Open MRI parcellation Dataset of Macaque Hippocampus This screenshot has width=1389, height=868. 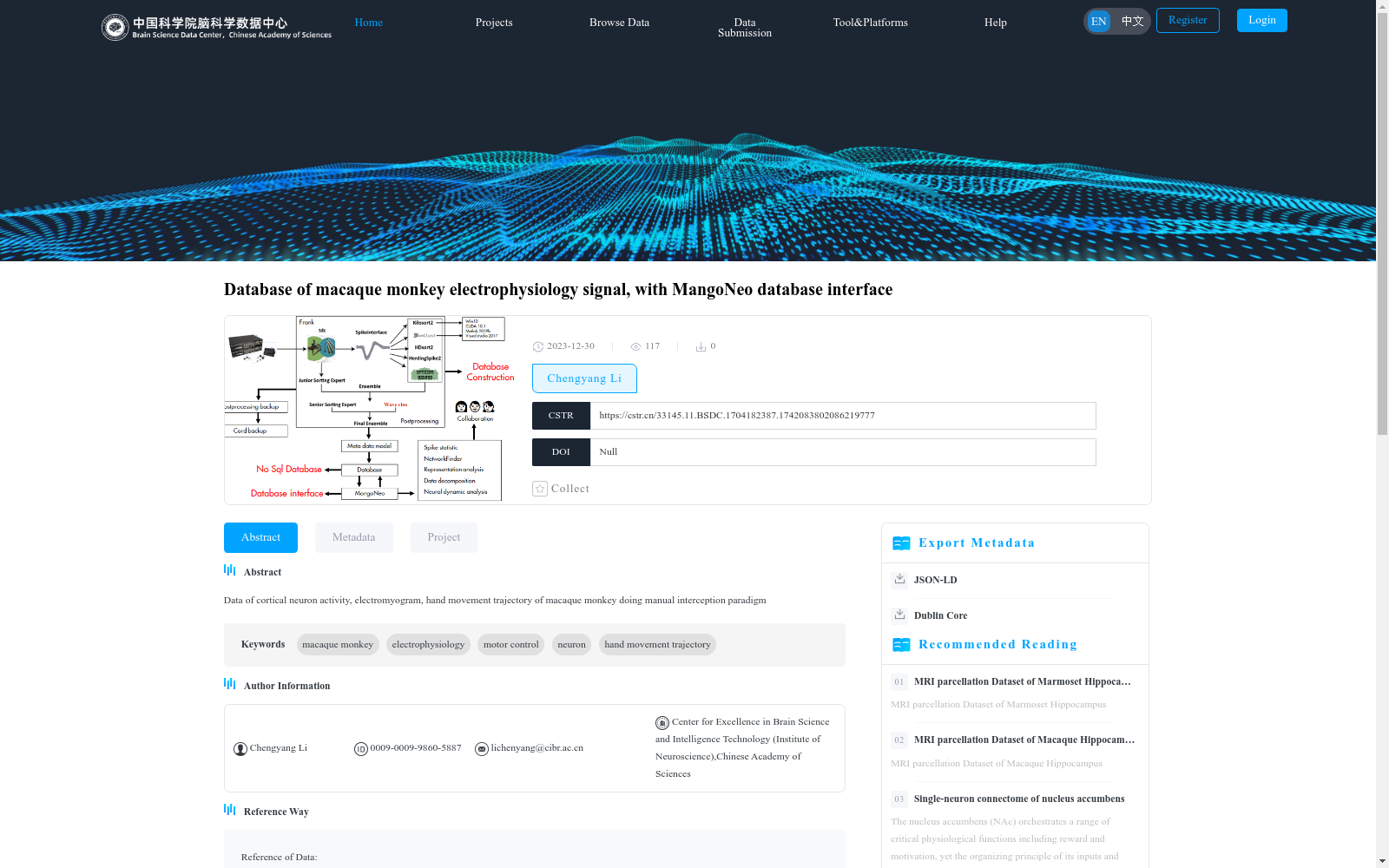[1024, 740]
